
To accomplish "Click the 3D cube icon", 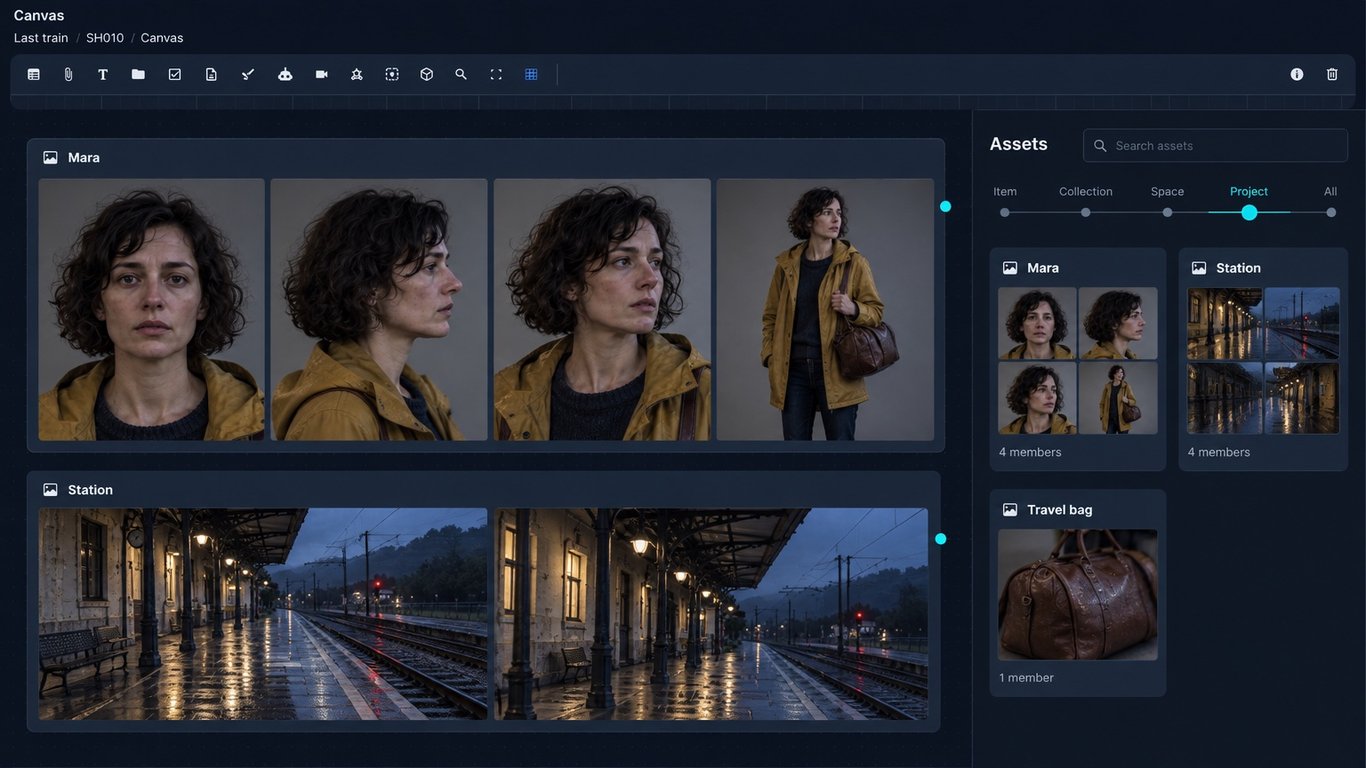I will (x=427, y=74).
